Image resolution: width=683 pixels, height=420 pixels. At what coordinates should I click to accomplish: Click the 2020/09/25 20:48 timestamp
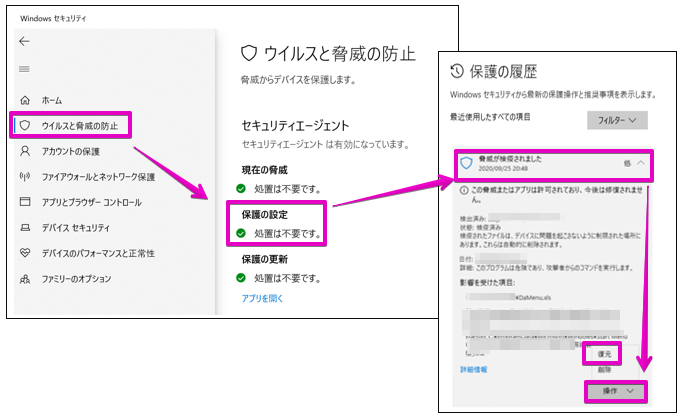[x=503, y=168]
